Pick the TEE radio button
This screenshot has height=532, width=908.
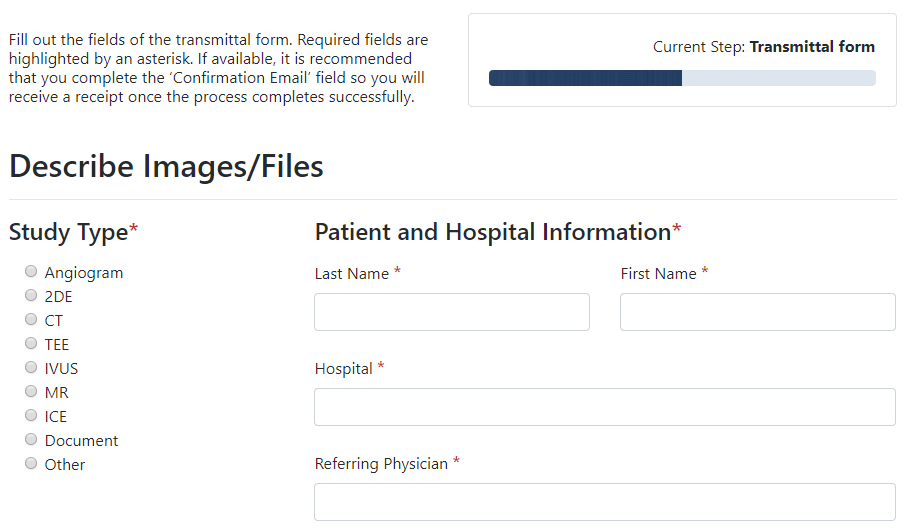coord(31,344)
